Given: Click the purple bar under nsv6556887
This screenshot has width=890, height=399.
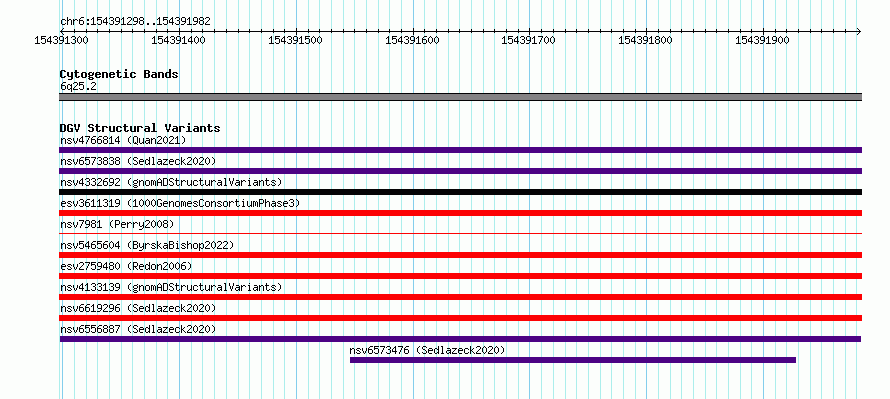Looking at the screenshot, I should (x=460, y=339).
